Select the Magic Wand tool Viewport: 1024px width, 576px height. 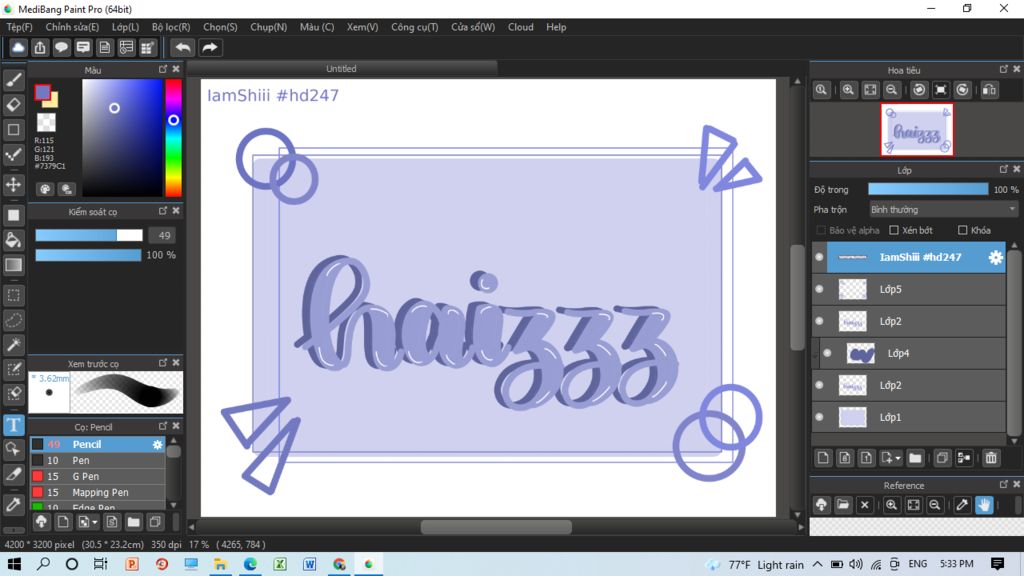[13, 344]
